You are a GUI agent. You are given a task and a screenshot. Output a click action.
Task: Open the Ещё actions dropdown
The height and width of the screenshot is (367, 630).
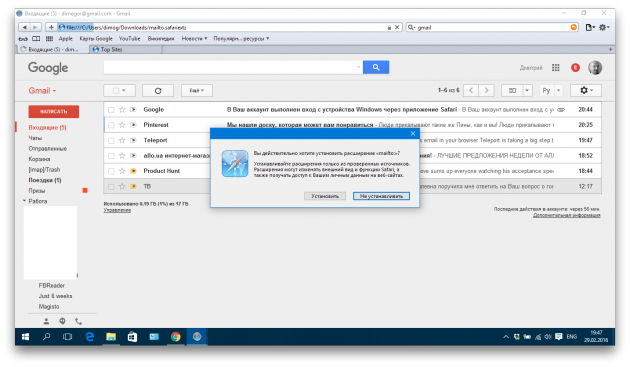[x=196, y=90]
